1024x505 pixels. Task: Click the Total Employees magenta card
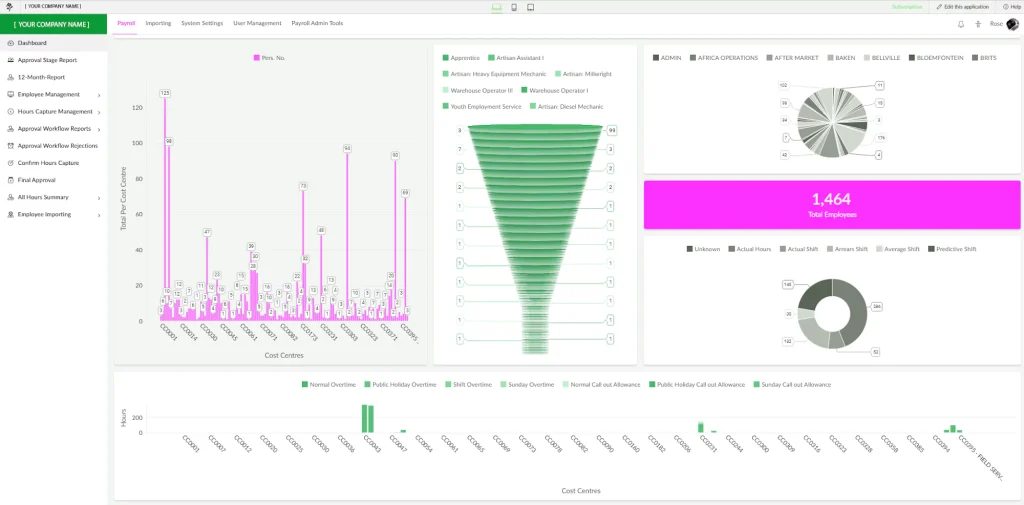[x=831, y=205]
